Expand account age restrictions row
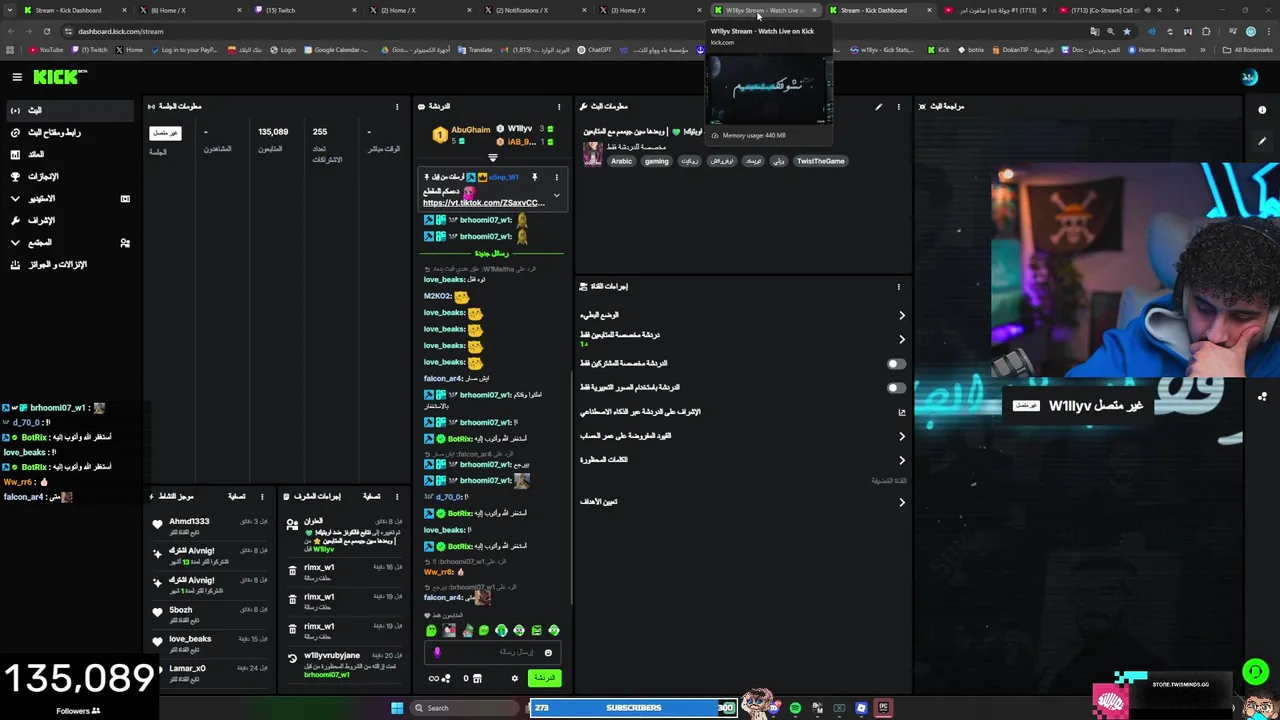1280x720 pixels. click(743, 436)
